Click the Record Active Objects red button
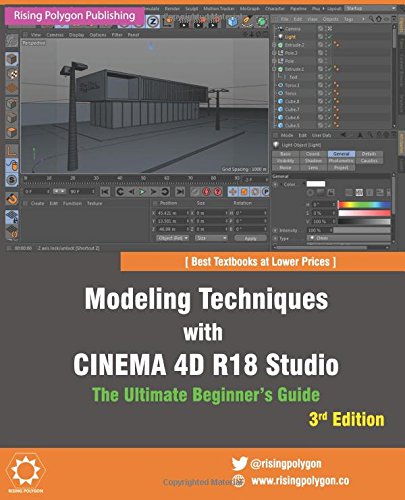This screenshot has width=405, height=500. point(195,192)
